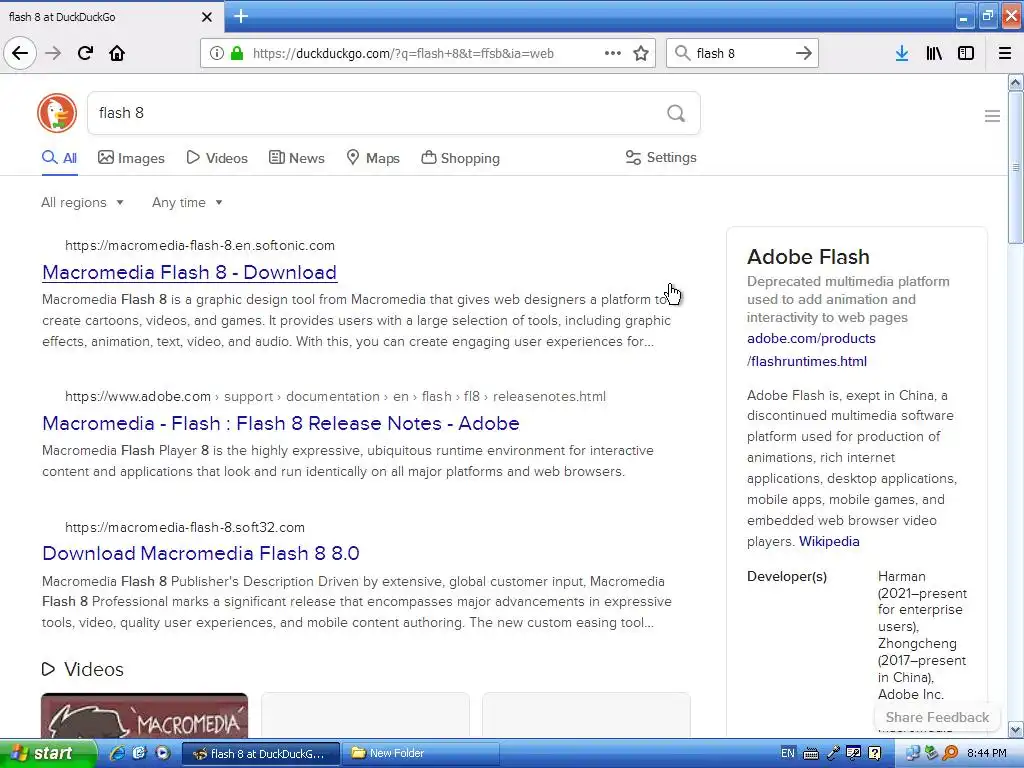Click the 8:44 PM system clock
This screenshot has height=768, width=1024.
coord(987,754)
